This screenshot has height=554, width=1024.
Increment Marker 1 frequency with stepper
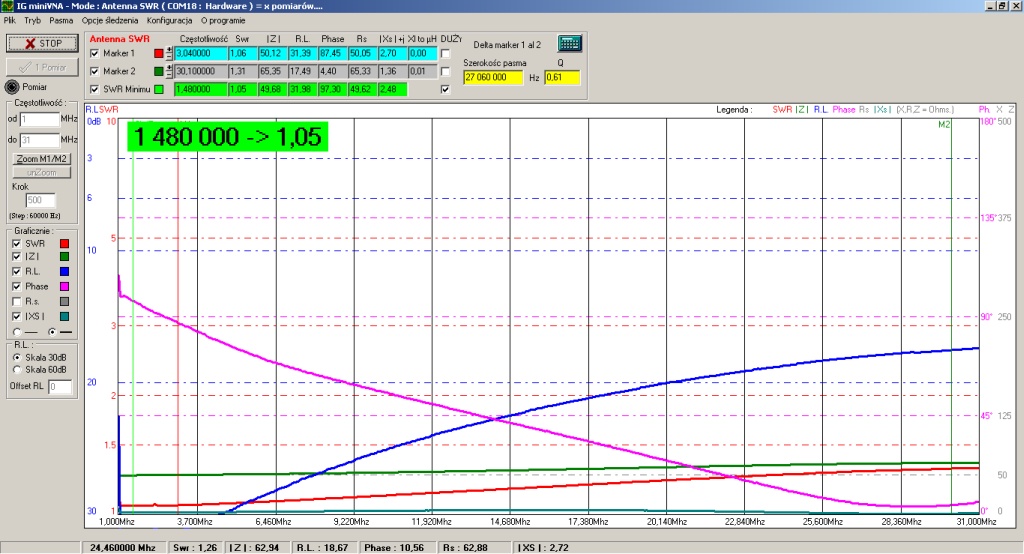coord(169,50)
